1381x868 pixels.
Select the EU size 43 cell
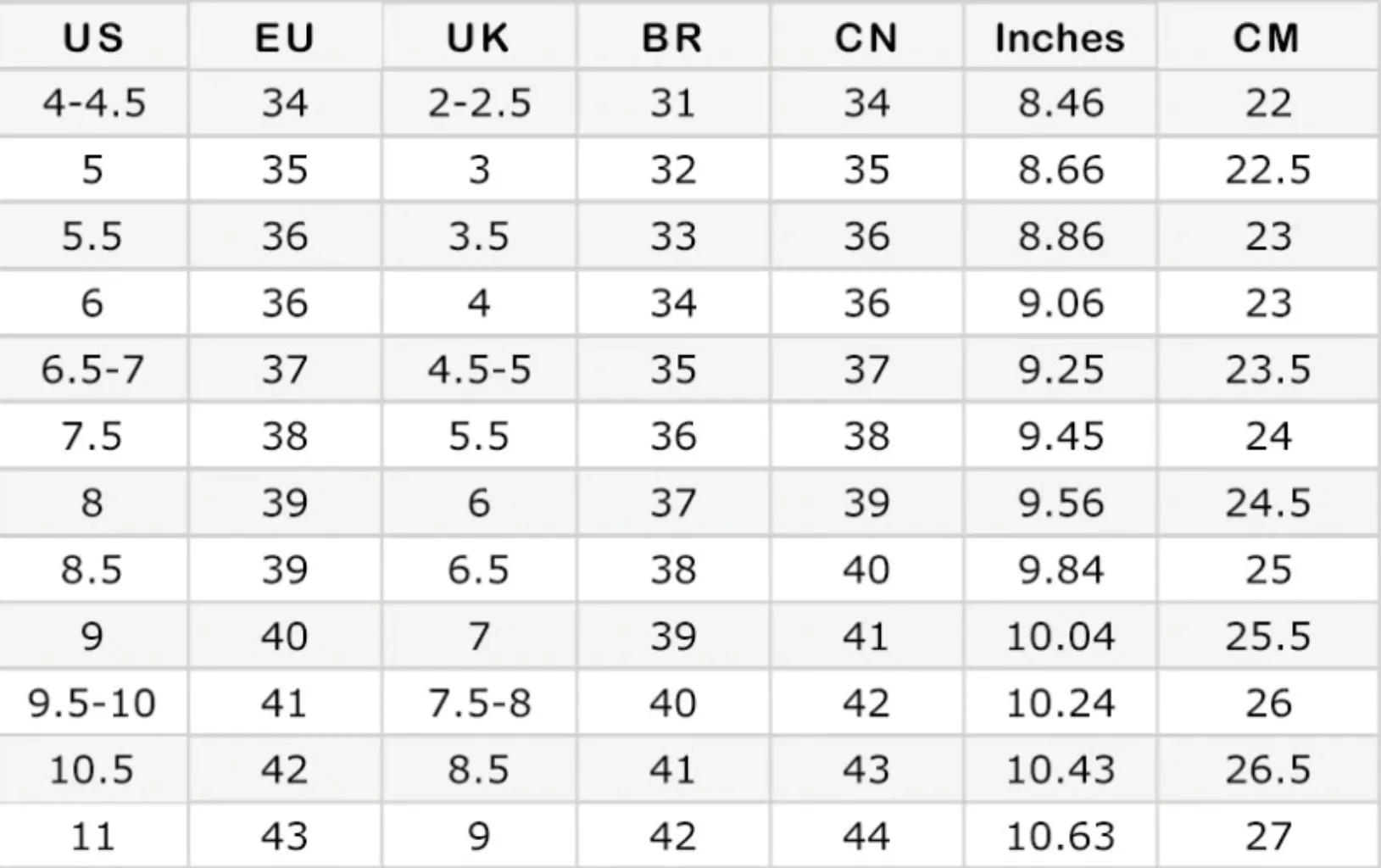285,837
